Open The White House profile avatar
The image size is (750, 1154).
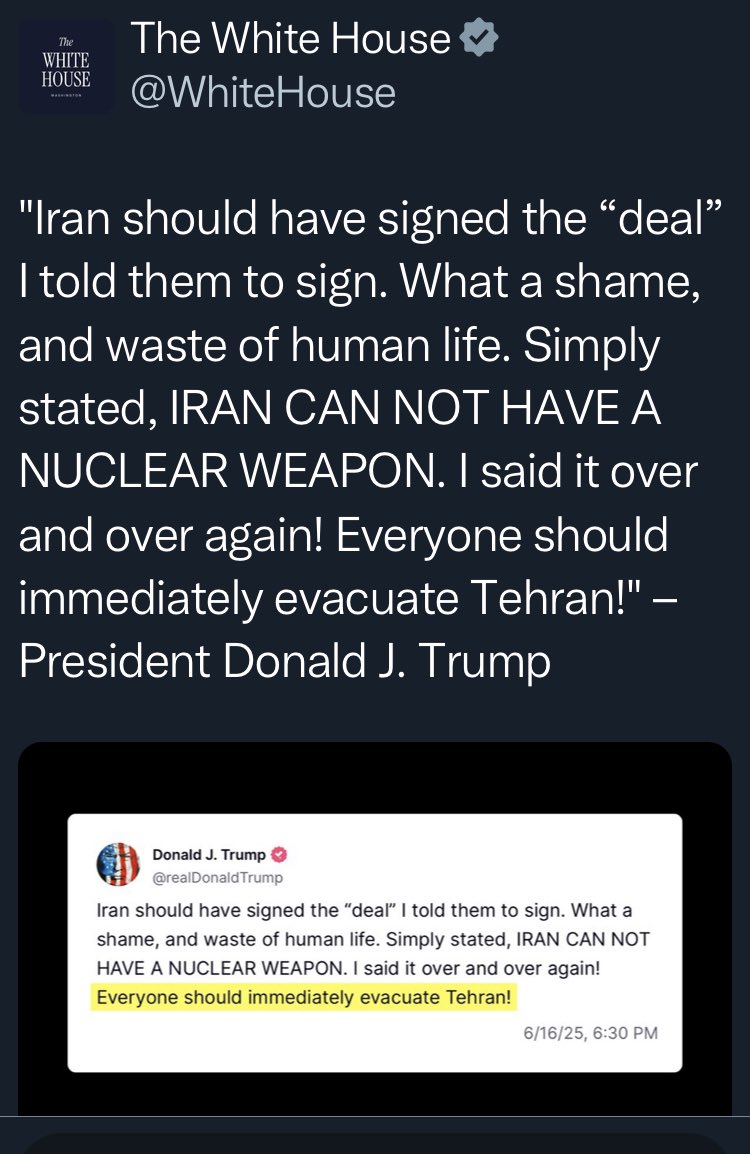click(x=66, y=65)
